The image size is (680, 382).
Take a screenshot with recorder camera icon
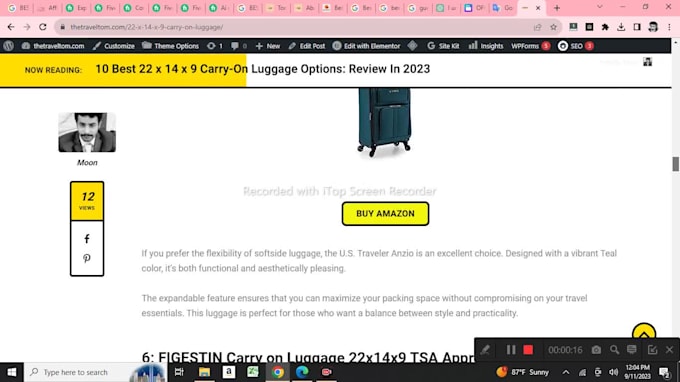596,349
